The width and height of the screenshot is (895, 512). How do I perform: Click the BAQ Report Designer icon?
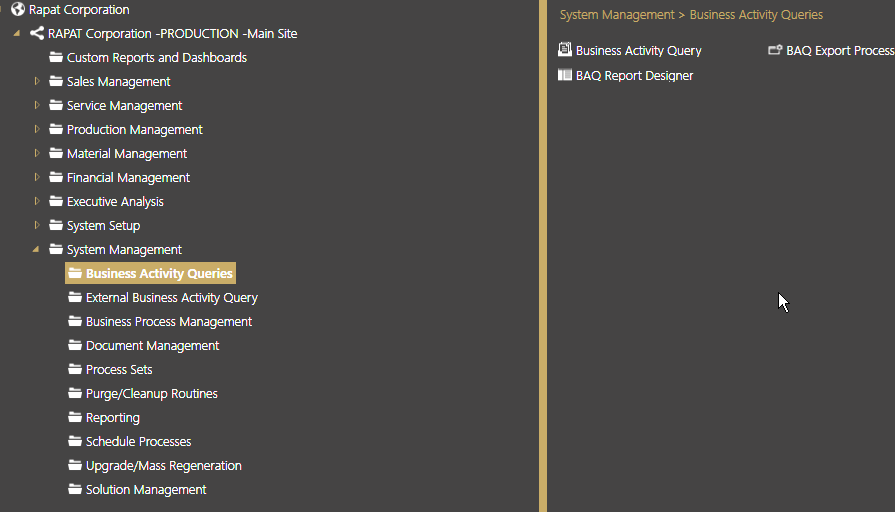(565, 75)
